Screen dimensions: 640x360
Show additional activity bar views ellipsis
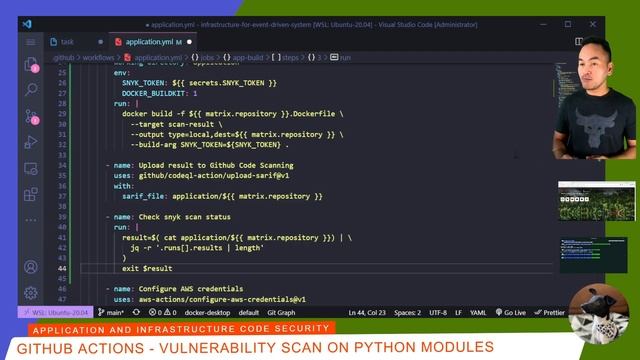[31, 220]
